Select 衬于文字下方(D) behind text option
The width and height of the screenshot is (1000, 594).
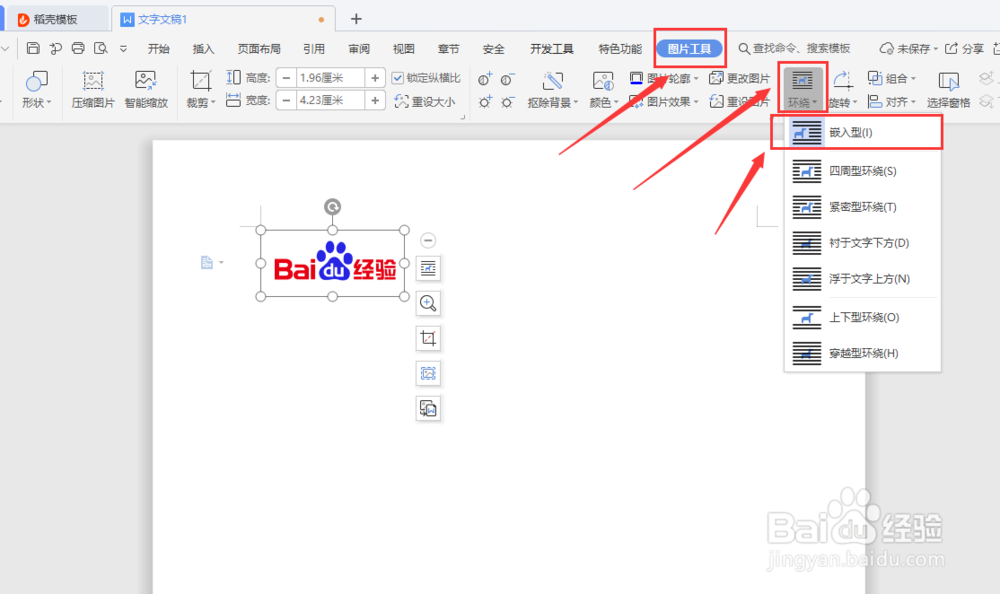coord(862,242)
